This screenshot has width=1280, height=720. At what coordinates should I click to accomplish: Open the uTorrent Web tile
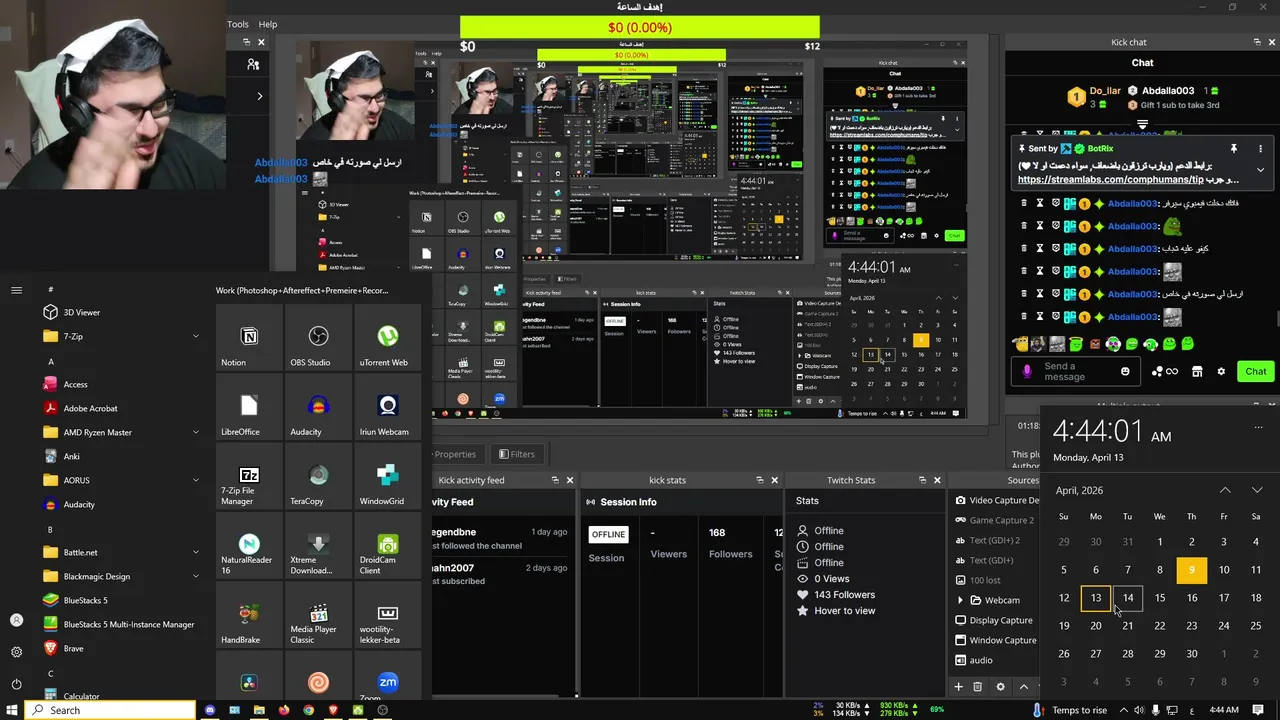387,337
